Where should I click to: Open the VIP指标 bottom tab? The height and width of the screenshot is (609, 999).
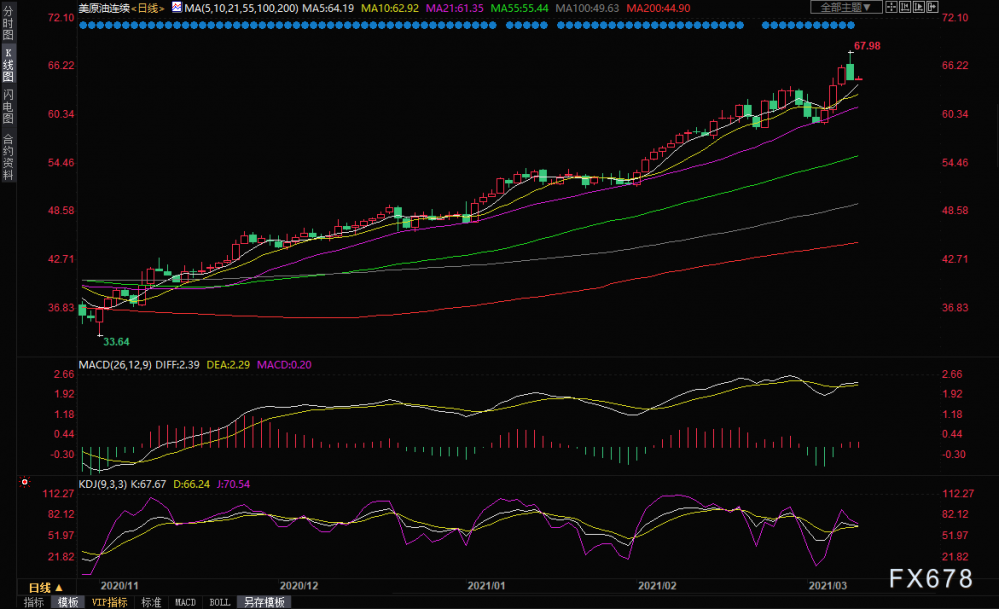110,602
